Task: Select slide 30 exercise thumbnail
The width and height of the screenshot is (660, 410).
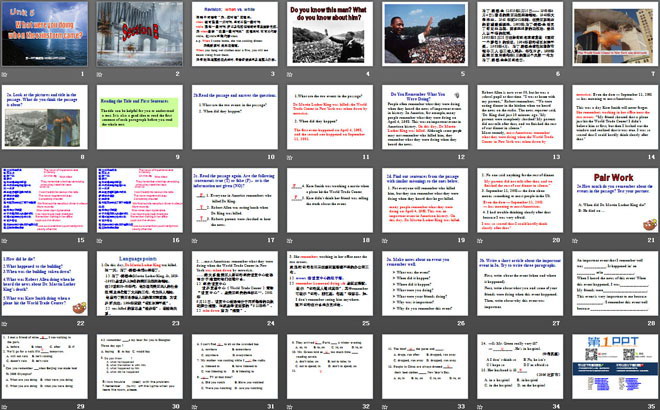Action: click(140, 367)
